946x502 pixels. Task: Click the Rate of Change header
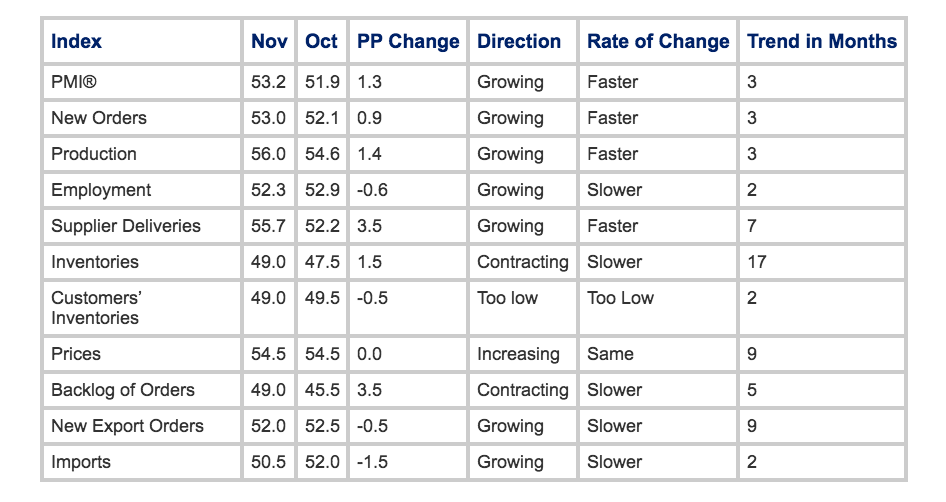point(658,42)
